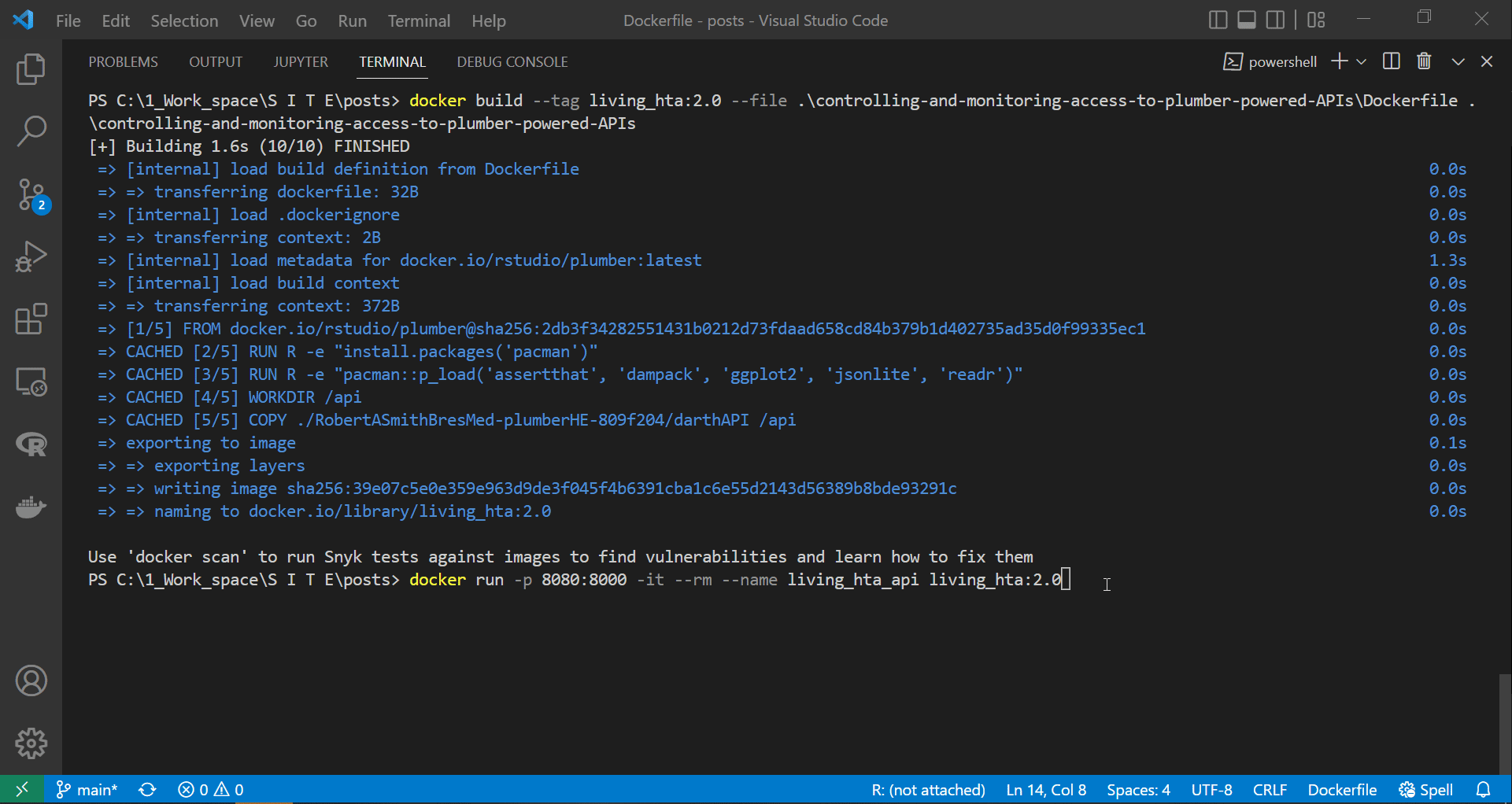Image resolution: width=1512 pixels, height=804 pixels.
Task: Open the Remote Explorer view
Action: [31, 382]
